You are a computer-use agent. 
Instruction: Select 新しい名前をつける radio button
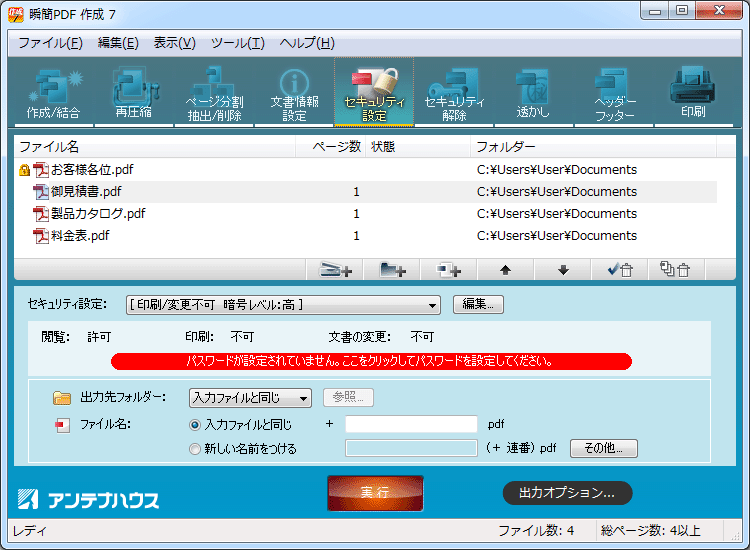click(195, 449)
